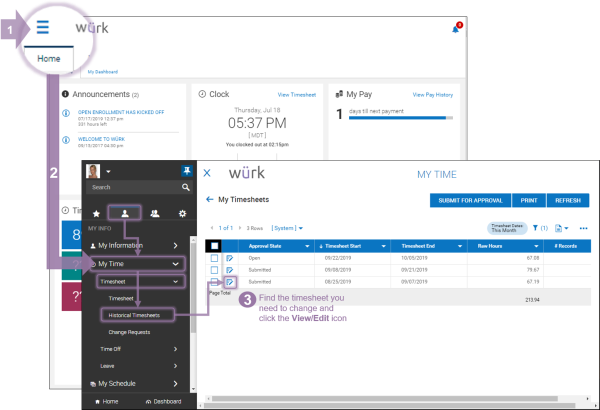
Task: Click the # Records column header
Action: [566, 246]
